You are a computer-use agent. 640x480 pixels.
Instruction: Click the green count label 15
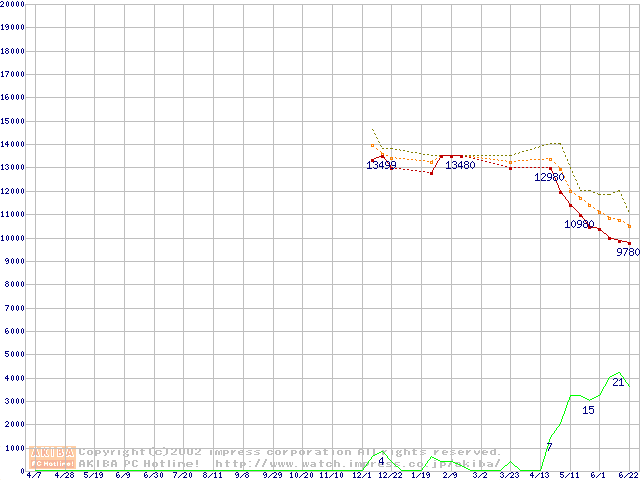[588, 410]
